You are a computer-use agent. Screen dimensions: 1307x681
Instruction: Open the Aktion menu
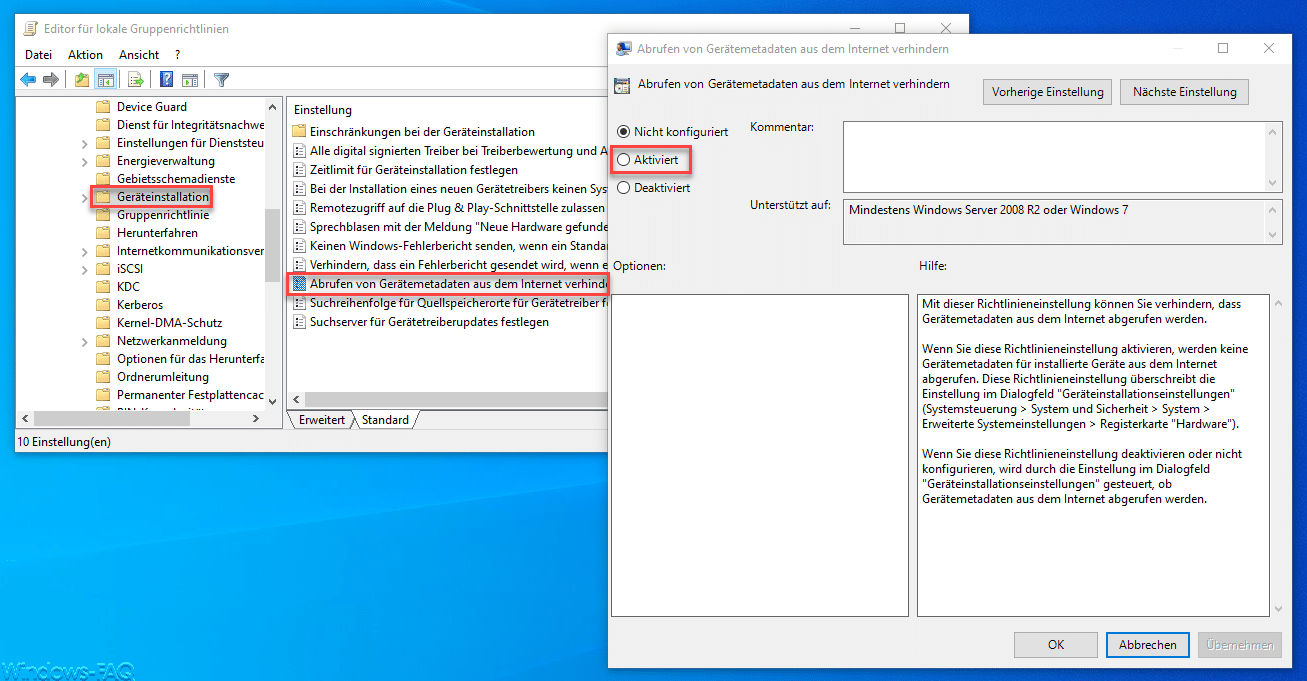point(85,55)
